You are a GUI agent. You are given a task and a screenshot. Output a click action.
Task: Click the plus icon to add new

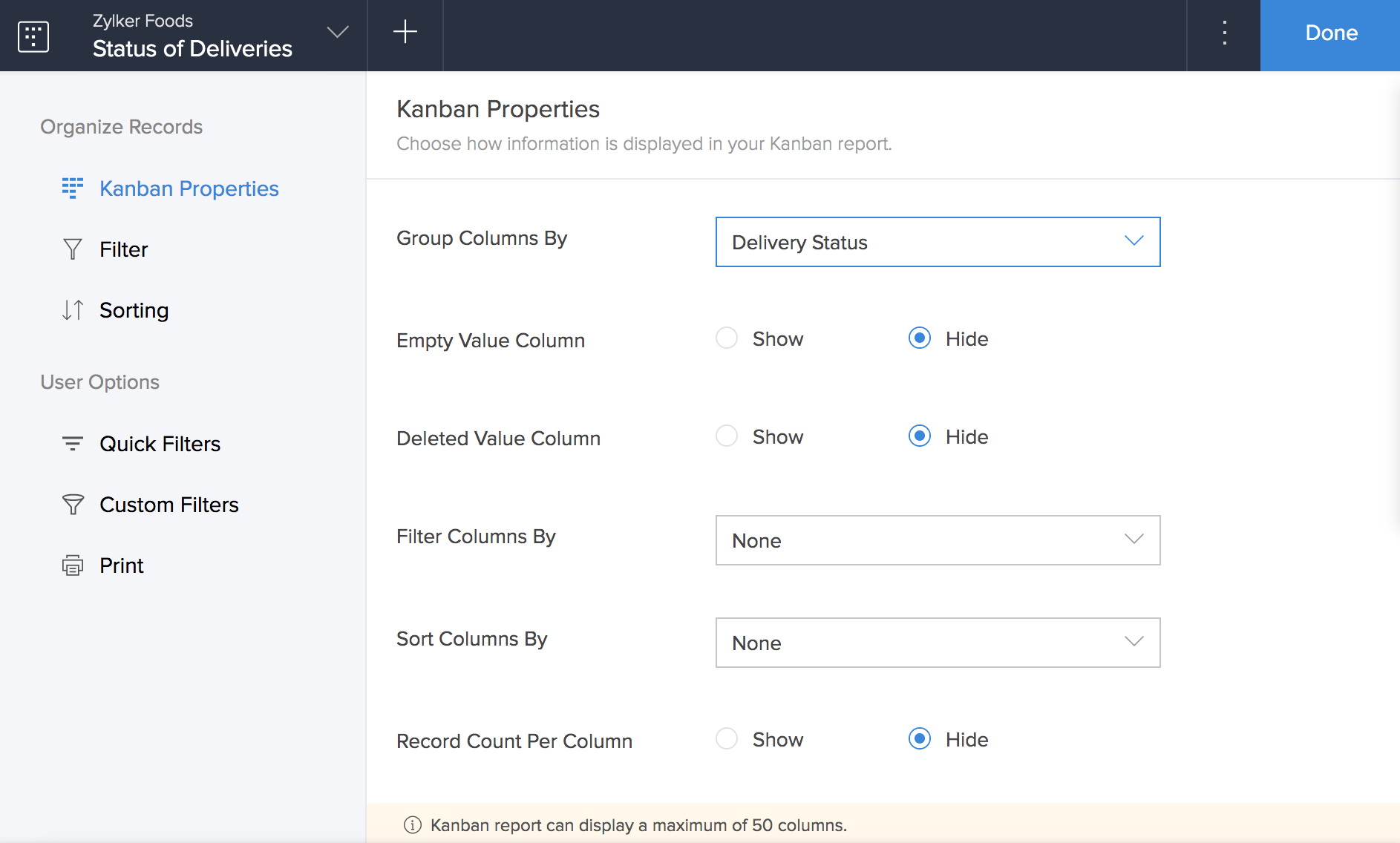[405, 32]
